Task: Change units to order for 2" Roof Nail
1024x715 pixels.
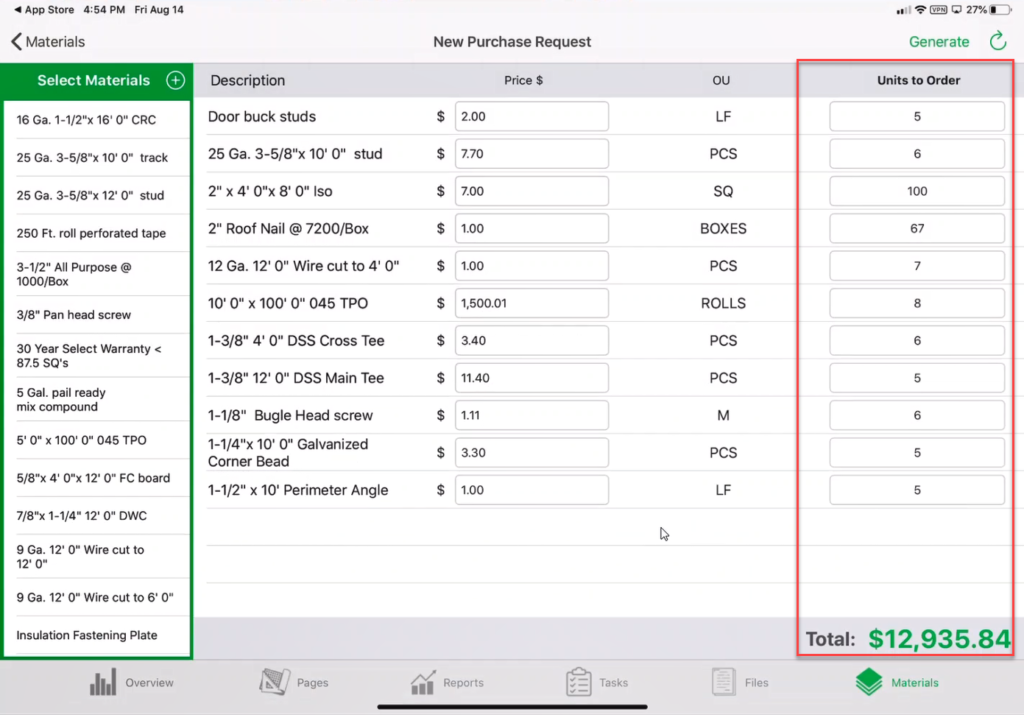Action: [916, 228]
